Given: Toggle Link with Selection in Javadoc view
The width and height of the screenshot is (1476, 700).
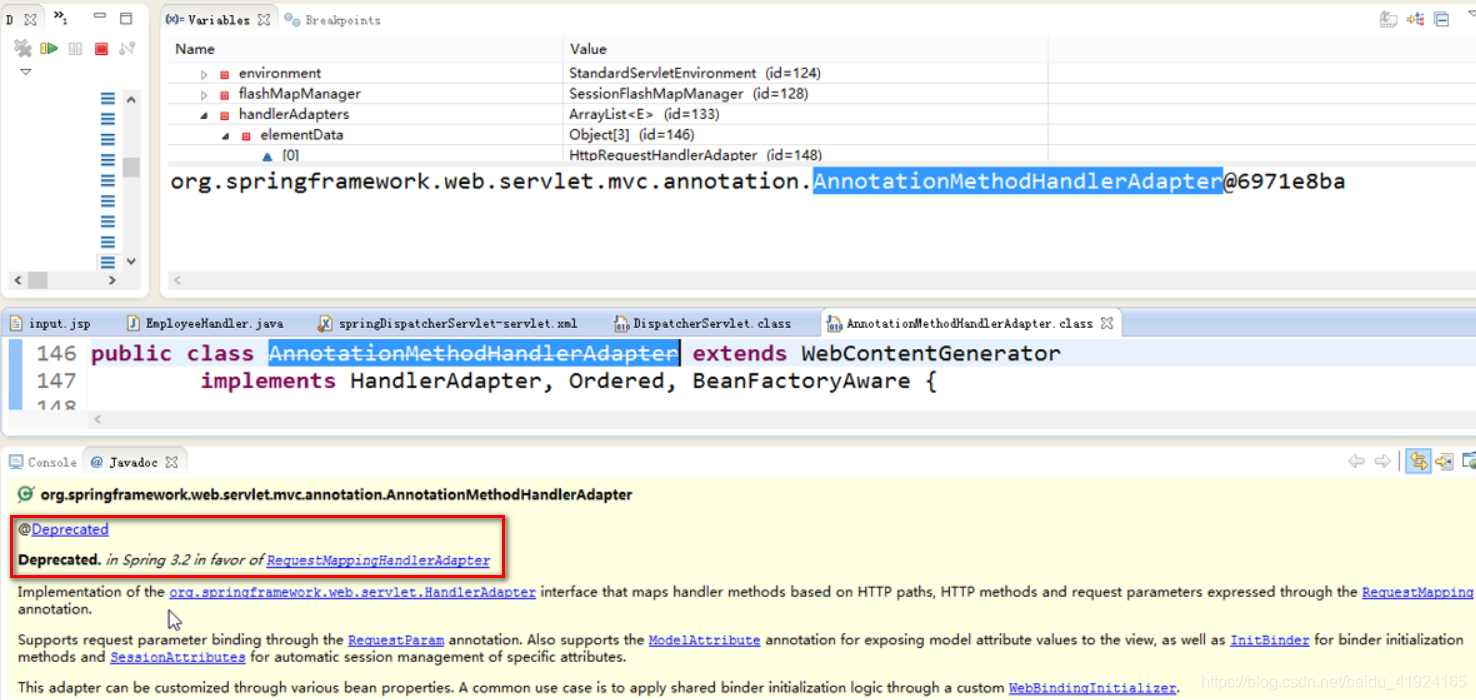Looking at the screenshot, I should click(x=1418, y=460).
